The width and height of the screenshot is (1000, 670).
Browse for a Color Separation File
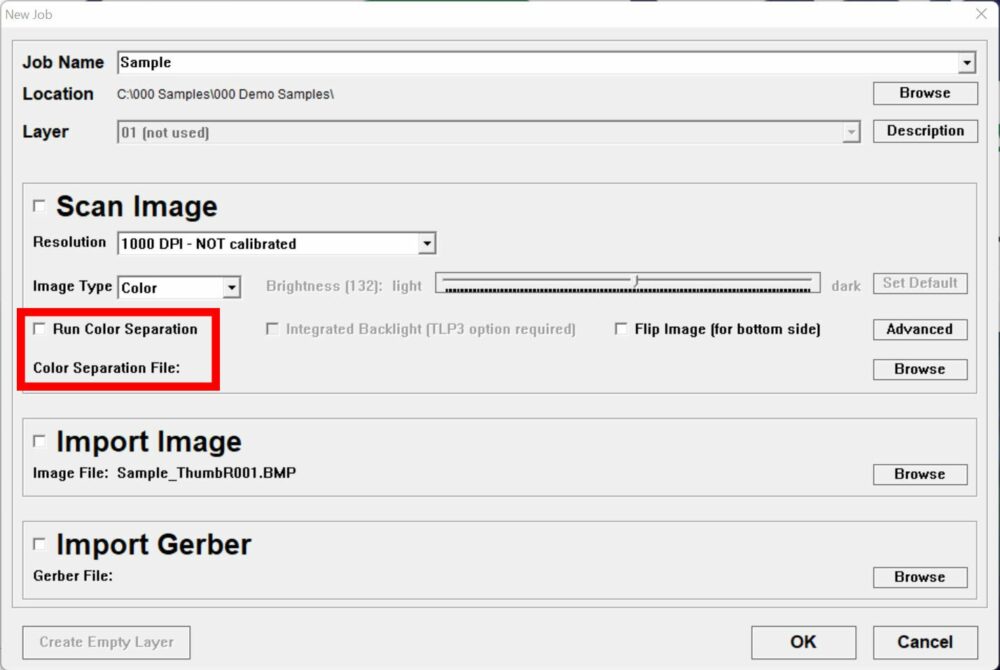point(920,369)
